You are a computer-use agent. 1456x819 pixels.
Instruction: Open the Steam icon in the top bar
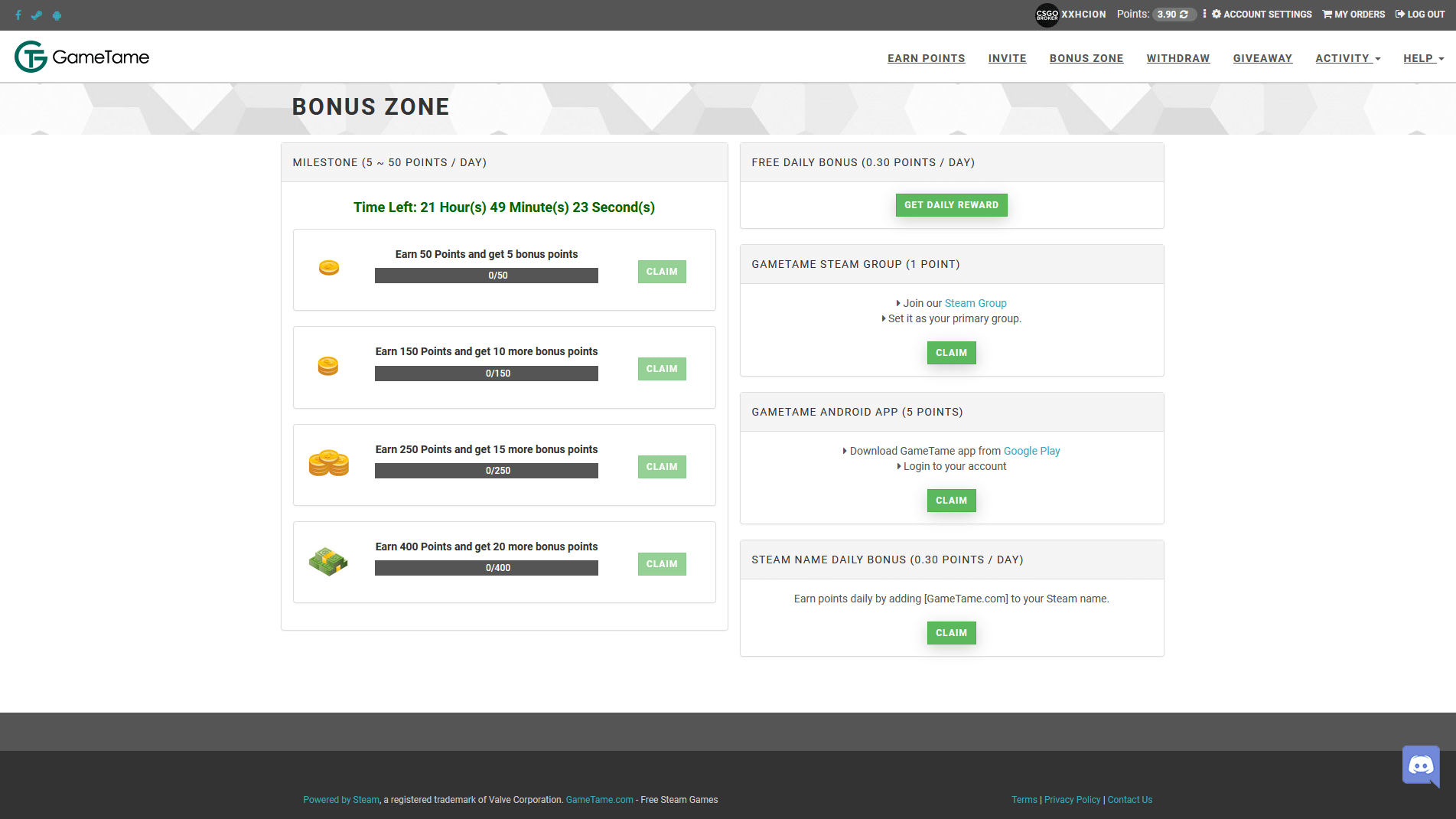point(37,15)
